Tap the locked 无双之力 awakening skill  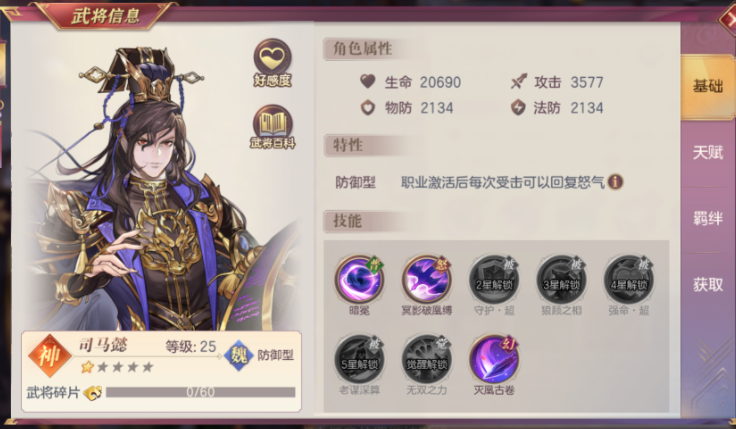click(427, 360)
